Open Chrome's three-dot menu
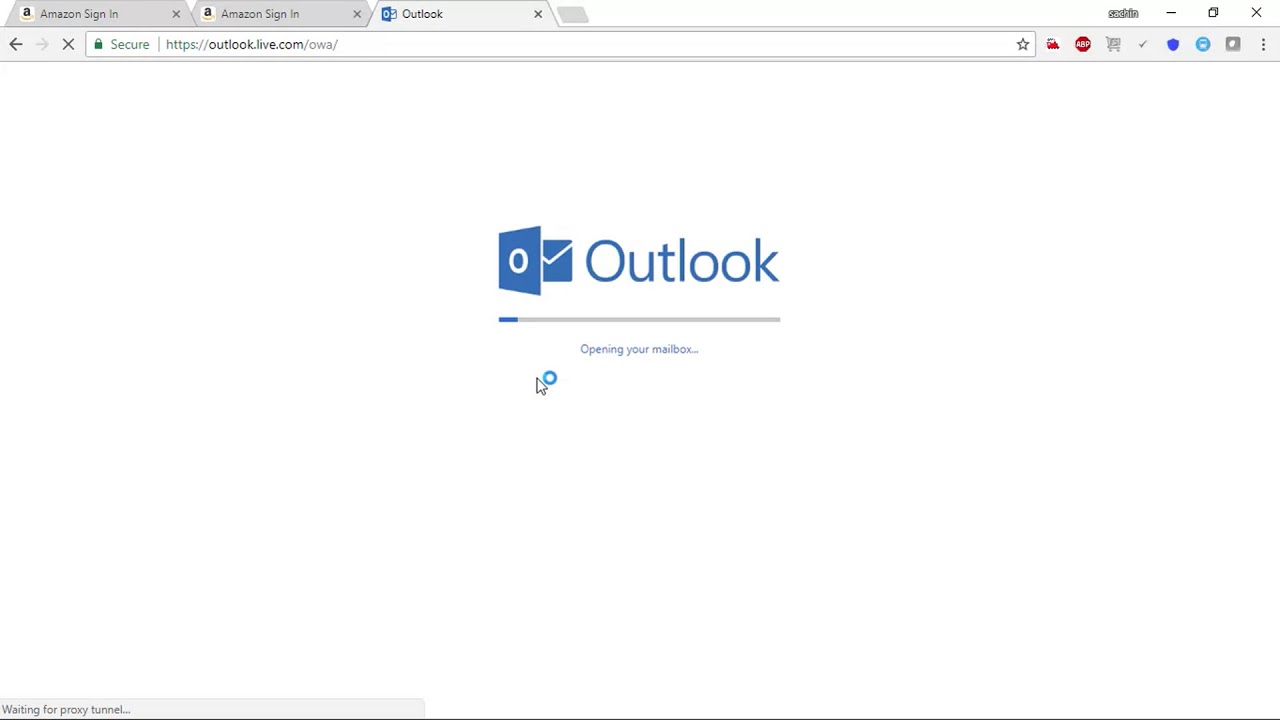This screenshot has height=720, width=1280. pyautogui.click(x=1263, y=44)
